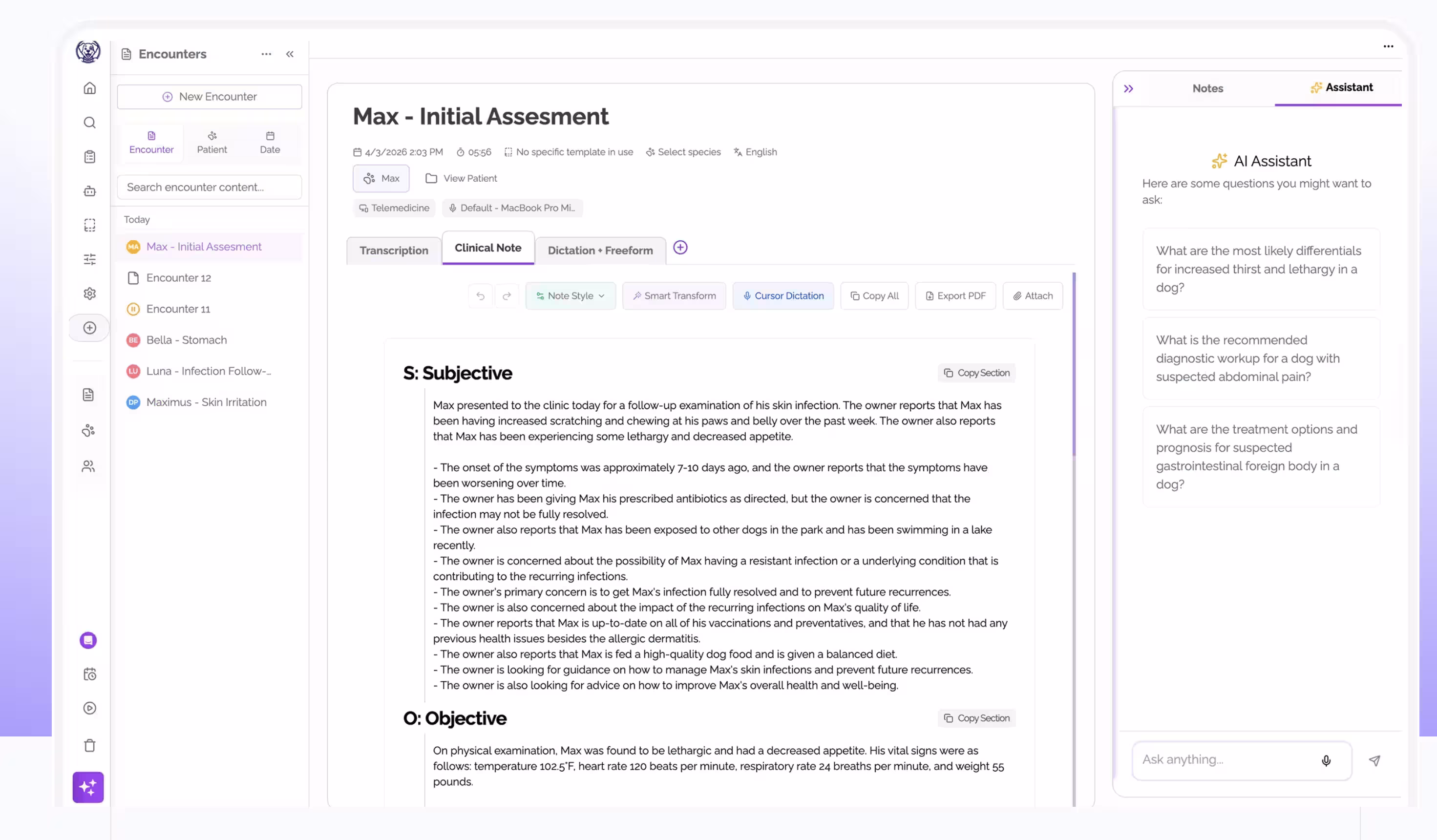This screenshot has height=840, width=1437.
Task: Switch to the Transcription tab
Action: tap(394, 250)
